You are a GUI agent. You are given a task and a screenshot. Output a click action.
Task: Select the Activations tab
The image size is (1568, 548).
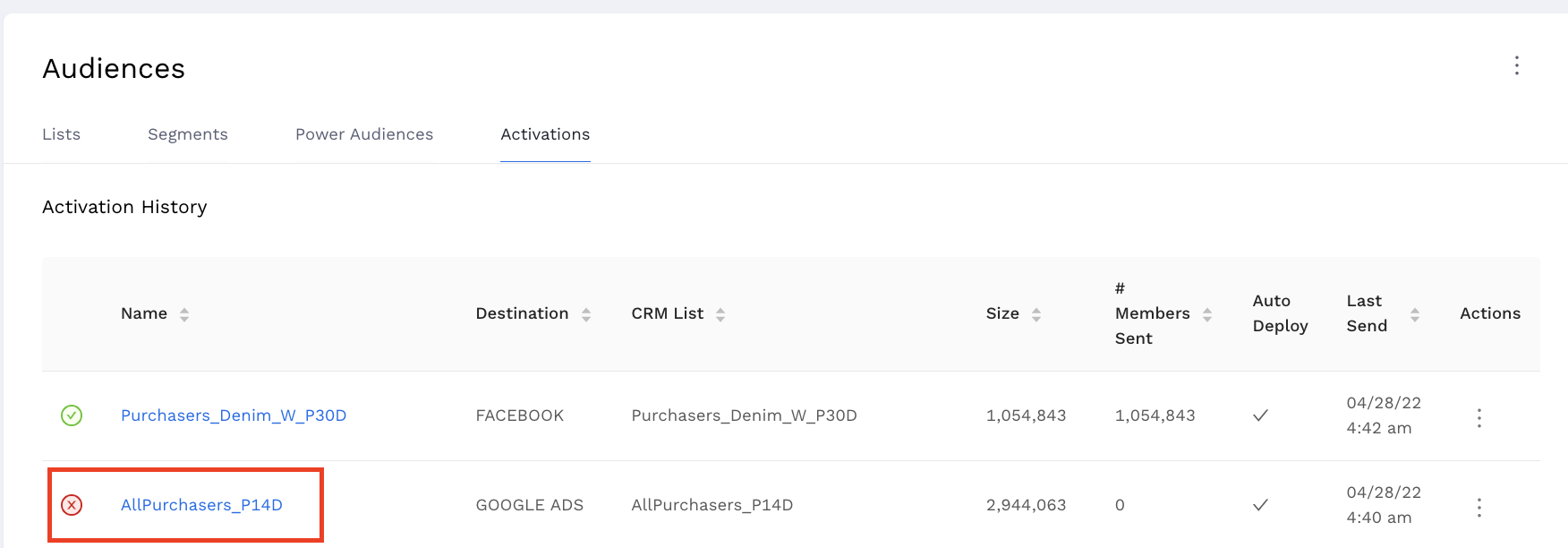click(x=545, y=134)
